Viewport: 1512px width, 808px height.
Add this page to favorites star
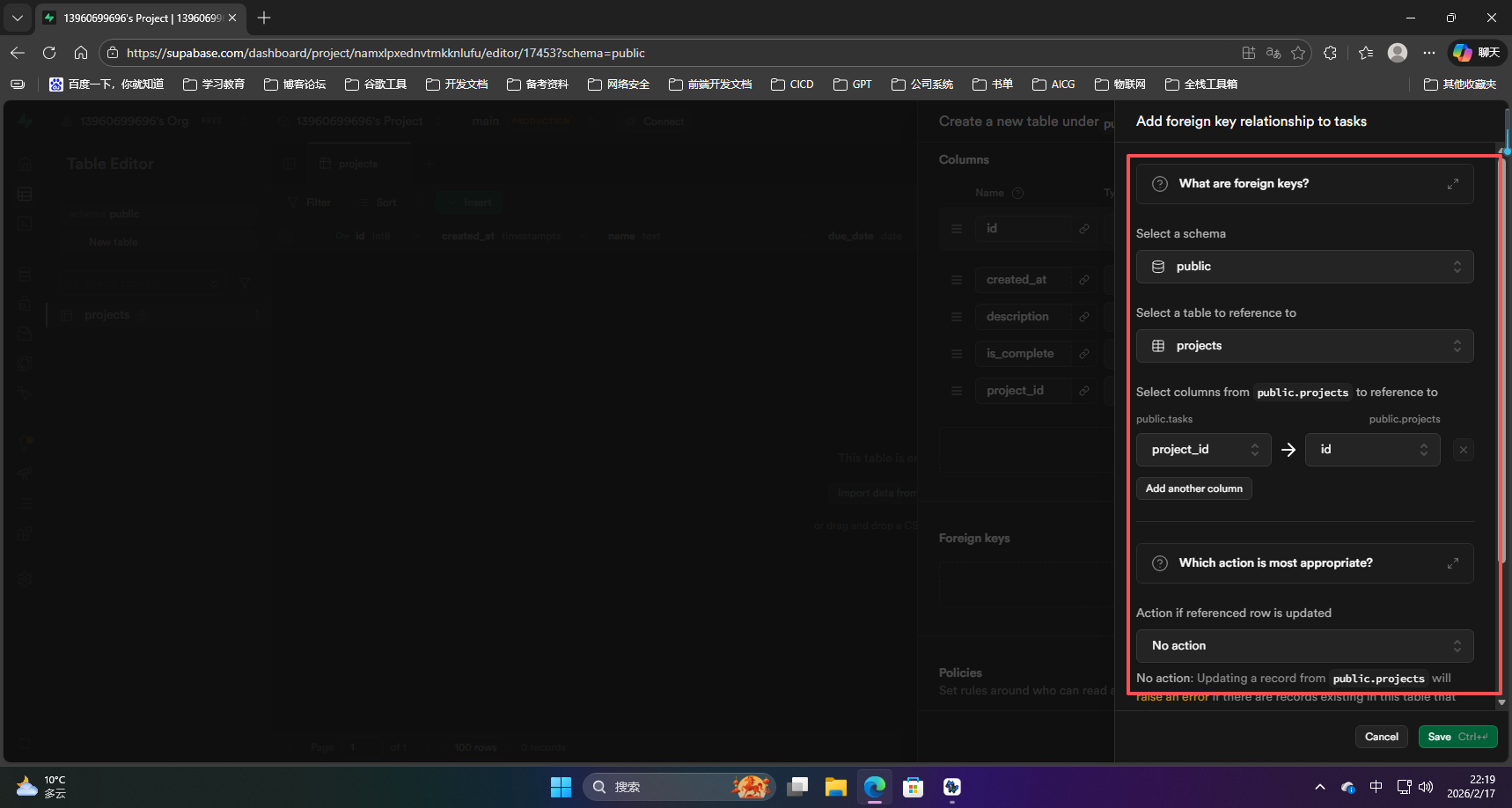click(1298, 53)
